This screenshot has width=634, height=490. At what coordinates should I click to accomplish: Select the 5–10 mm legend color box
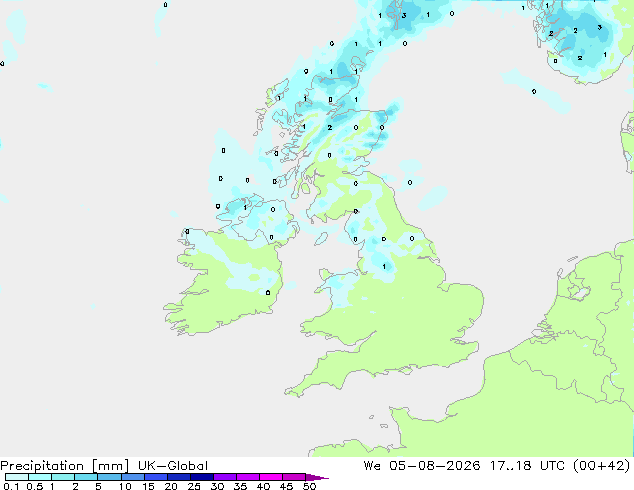tap(109, 477)
